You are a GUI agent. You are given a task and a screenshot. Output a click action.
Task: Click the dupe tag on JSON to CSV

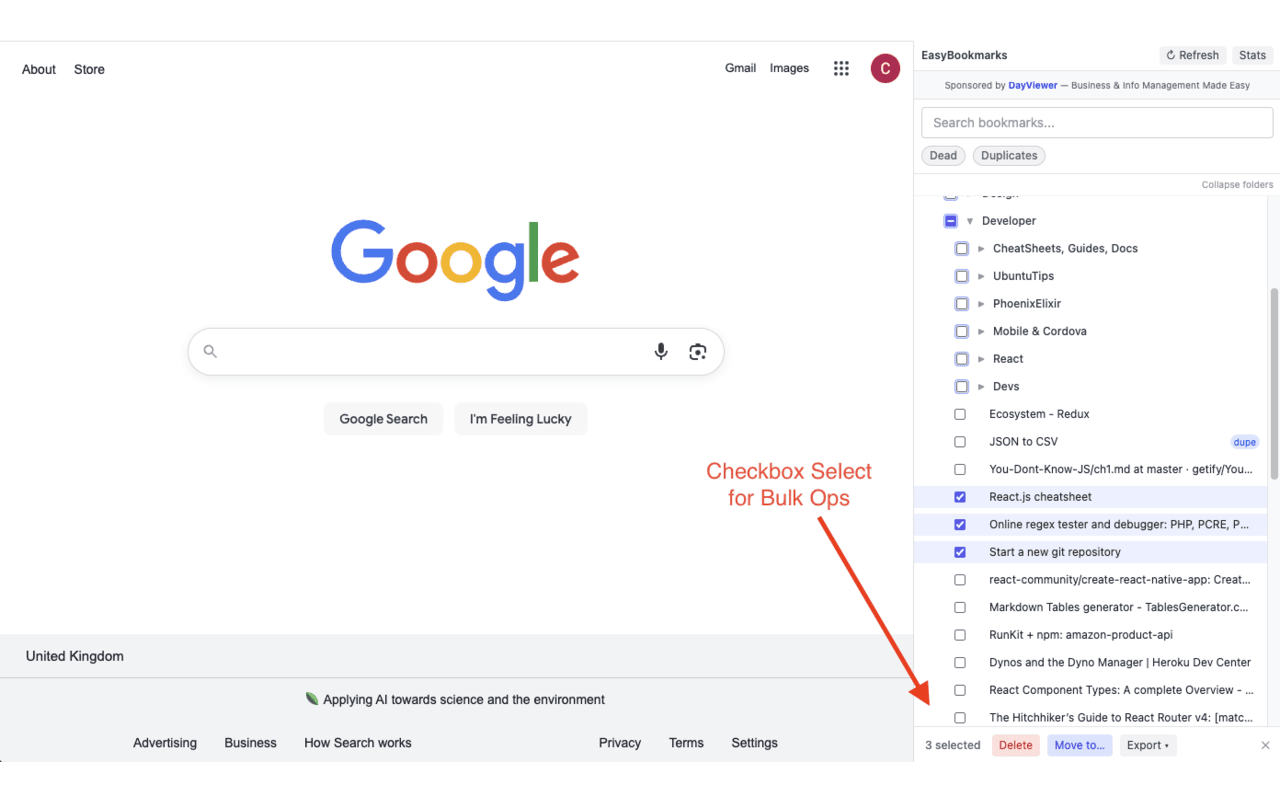coord(1244,442)
